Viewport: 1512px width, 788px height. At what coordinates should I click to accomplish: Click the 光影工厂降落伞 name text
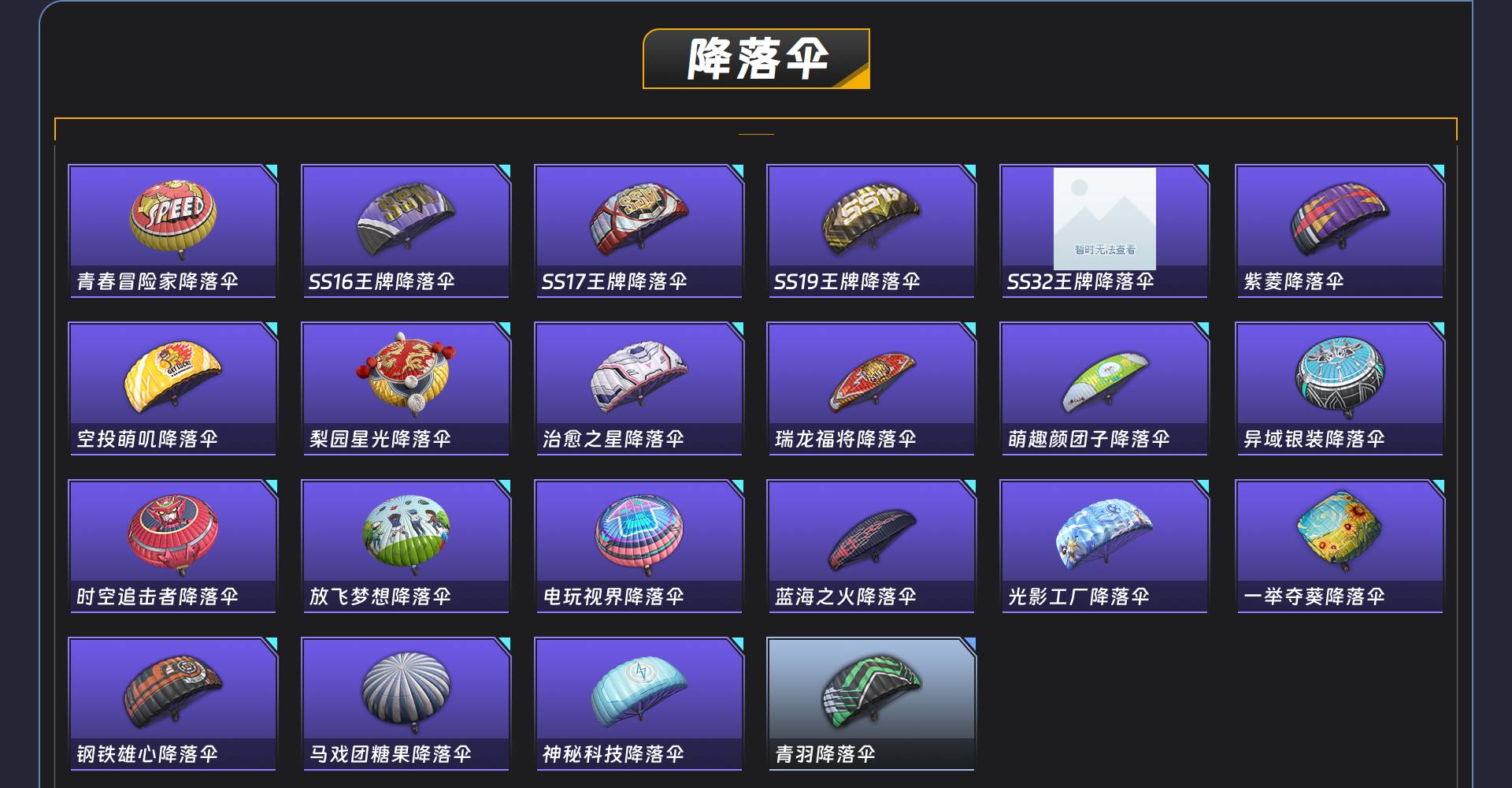[1079, 597]
